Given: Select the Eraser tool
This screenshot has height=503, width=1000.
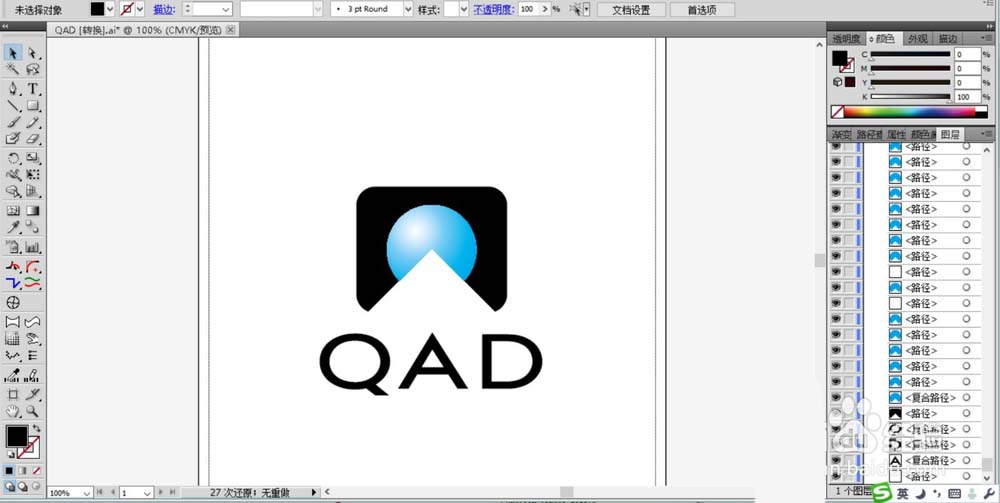Looking at the screenshot, I should point(33,138).
